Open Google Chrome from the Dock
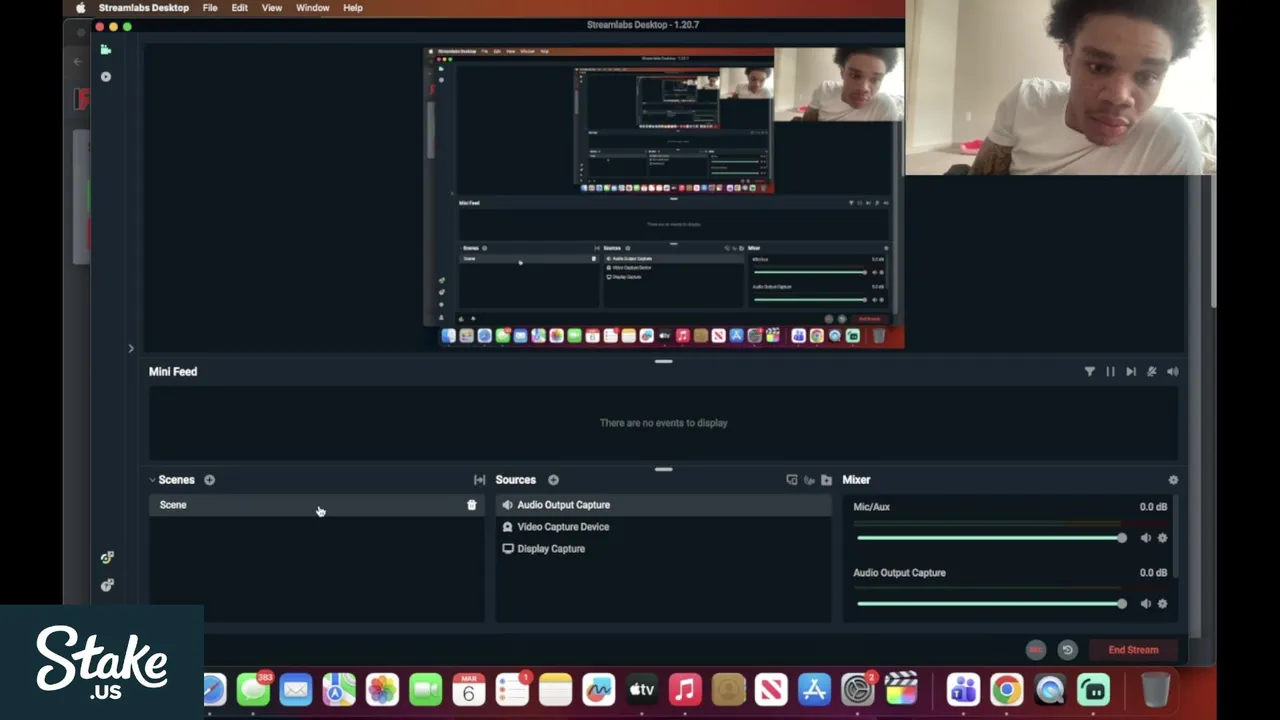 pyautogui.click(x=1007, y=689)
